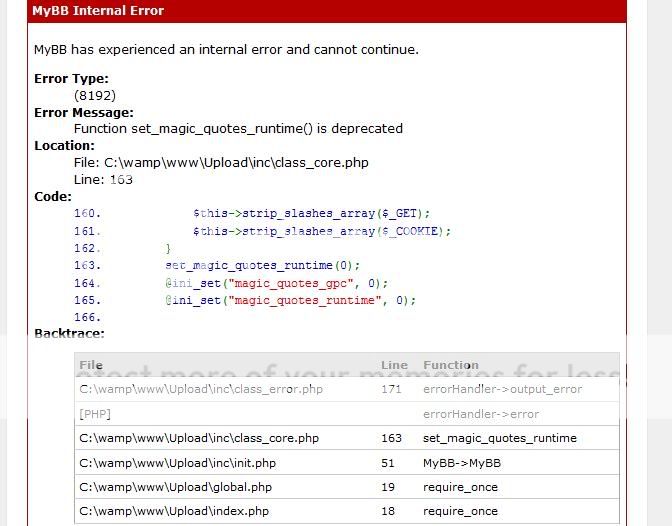
Task: Click line value 18 in backtrace
Action: (x=388, y=511)
